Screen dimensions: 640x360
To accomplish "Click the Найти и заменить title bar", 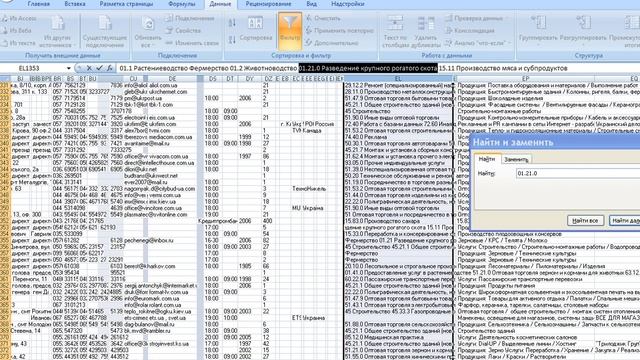I will point(555,142).
